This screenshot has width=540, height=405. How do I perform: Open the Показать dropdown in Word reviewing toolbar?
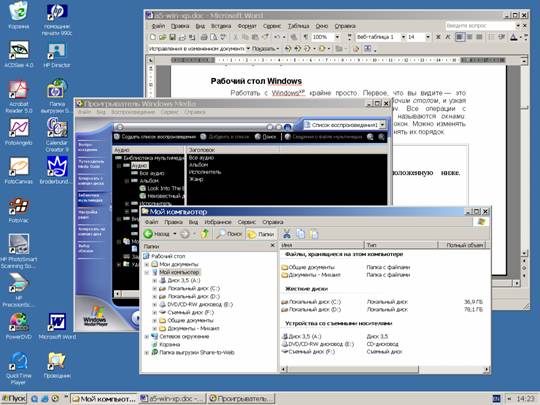[265, 49]
